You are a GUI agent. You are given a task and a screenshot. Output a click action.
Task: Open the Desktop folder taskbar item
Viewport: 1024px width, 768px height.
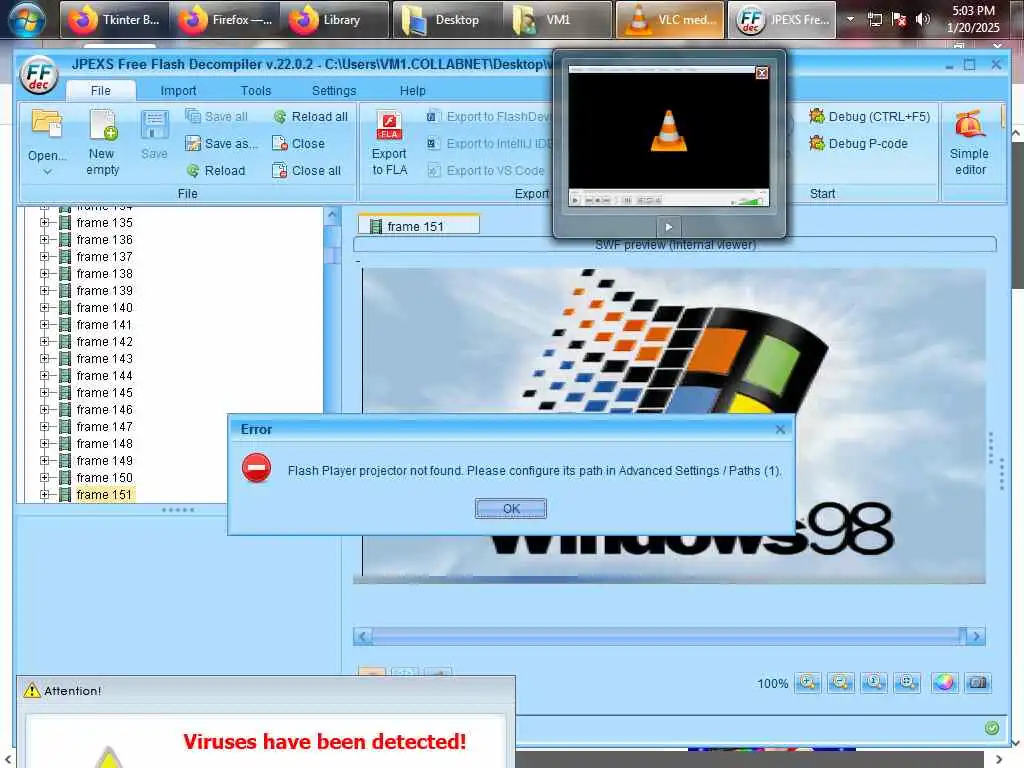pos(447,20)
